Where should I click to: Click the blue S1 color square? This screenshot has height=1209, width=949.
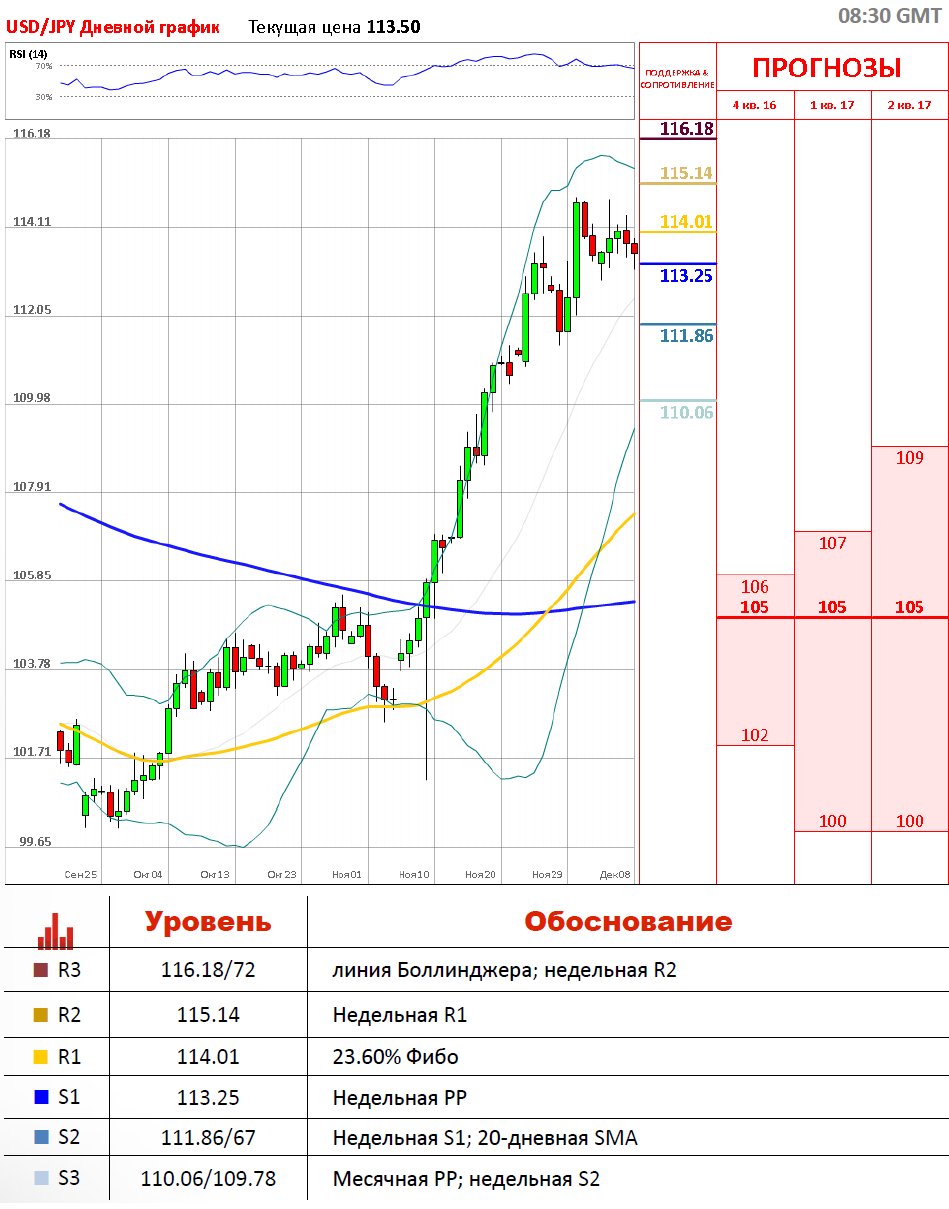point(41,1097)
